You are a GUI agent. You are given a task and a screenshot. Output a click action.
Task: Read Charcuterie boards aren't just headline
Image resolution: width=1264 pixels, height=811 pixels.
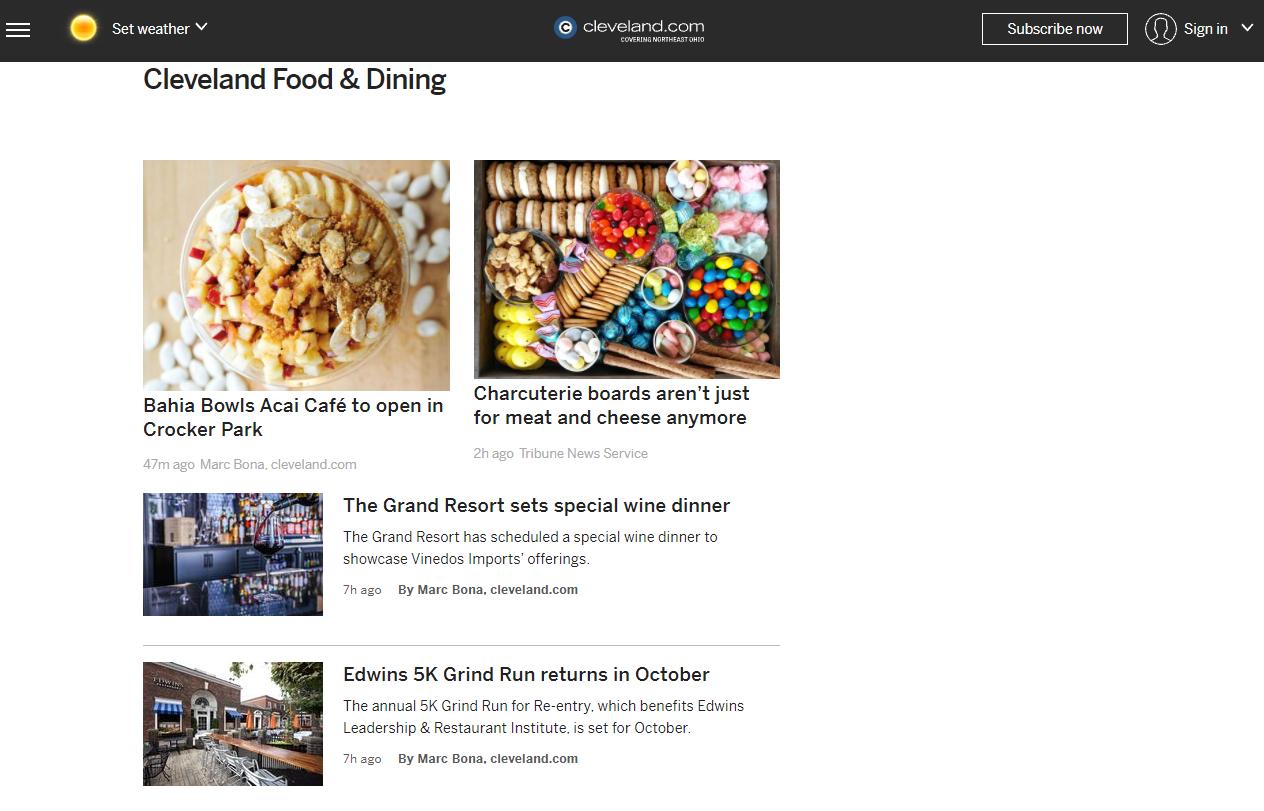[x=612, y=405]
